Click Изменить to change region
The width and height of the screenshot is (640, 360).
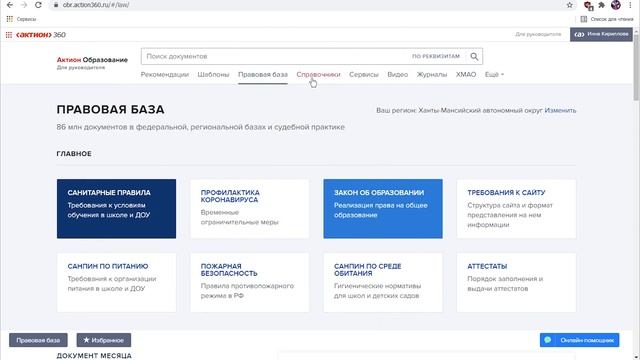pyautogui.click(x=560, y=110)
